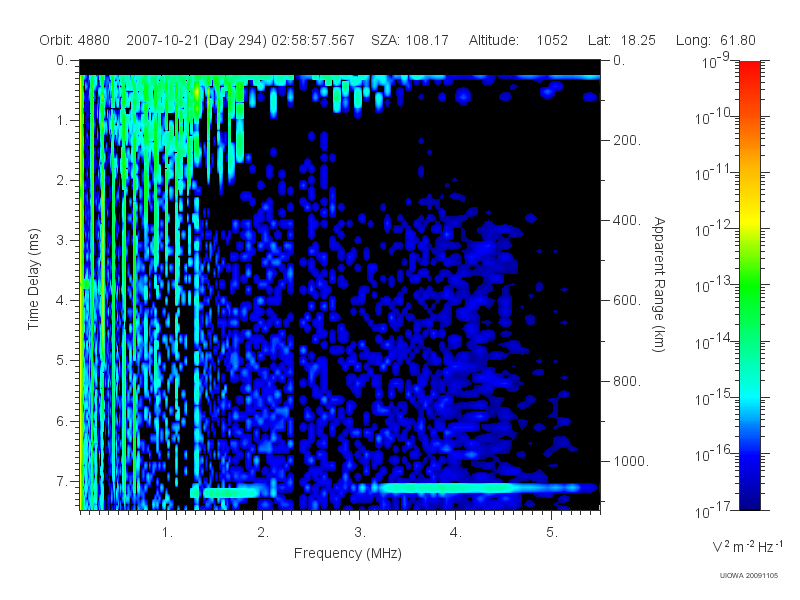
Task: Click the units label 'V² m⁻² Hz⁻¹'
Action: [747, 547]
